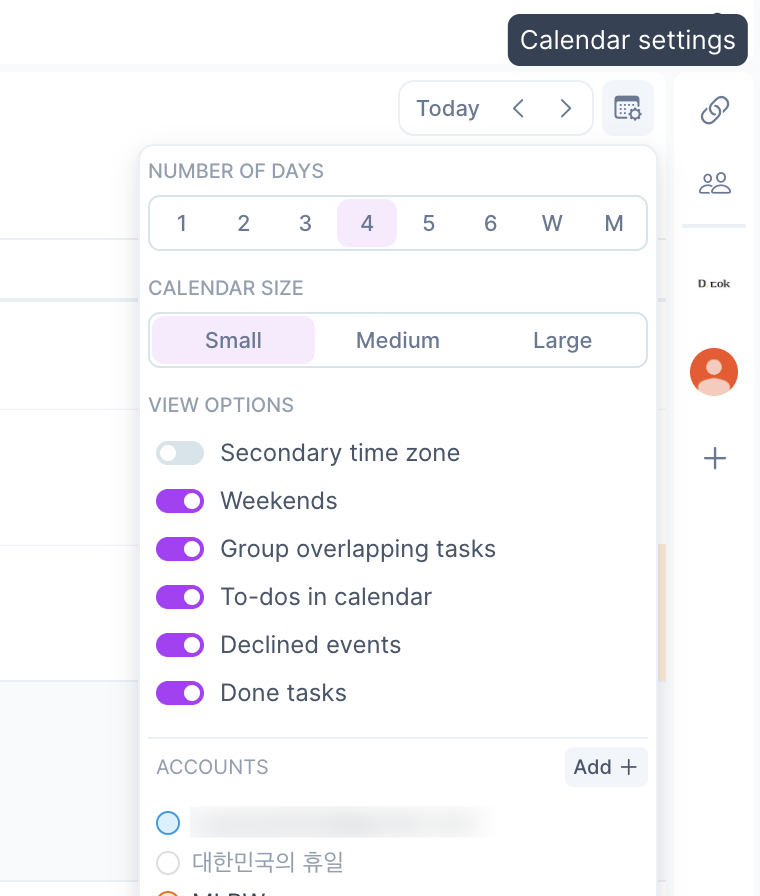Switch to week view W
760x896 pixels.
(x=552, y=223)
